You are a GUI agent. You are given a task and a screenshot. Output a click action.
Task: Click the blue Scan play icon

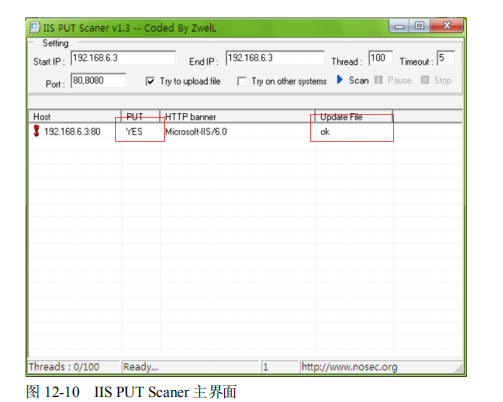click(339, 80)
